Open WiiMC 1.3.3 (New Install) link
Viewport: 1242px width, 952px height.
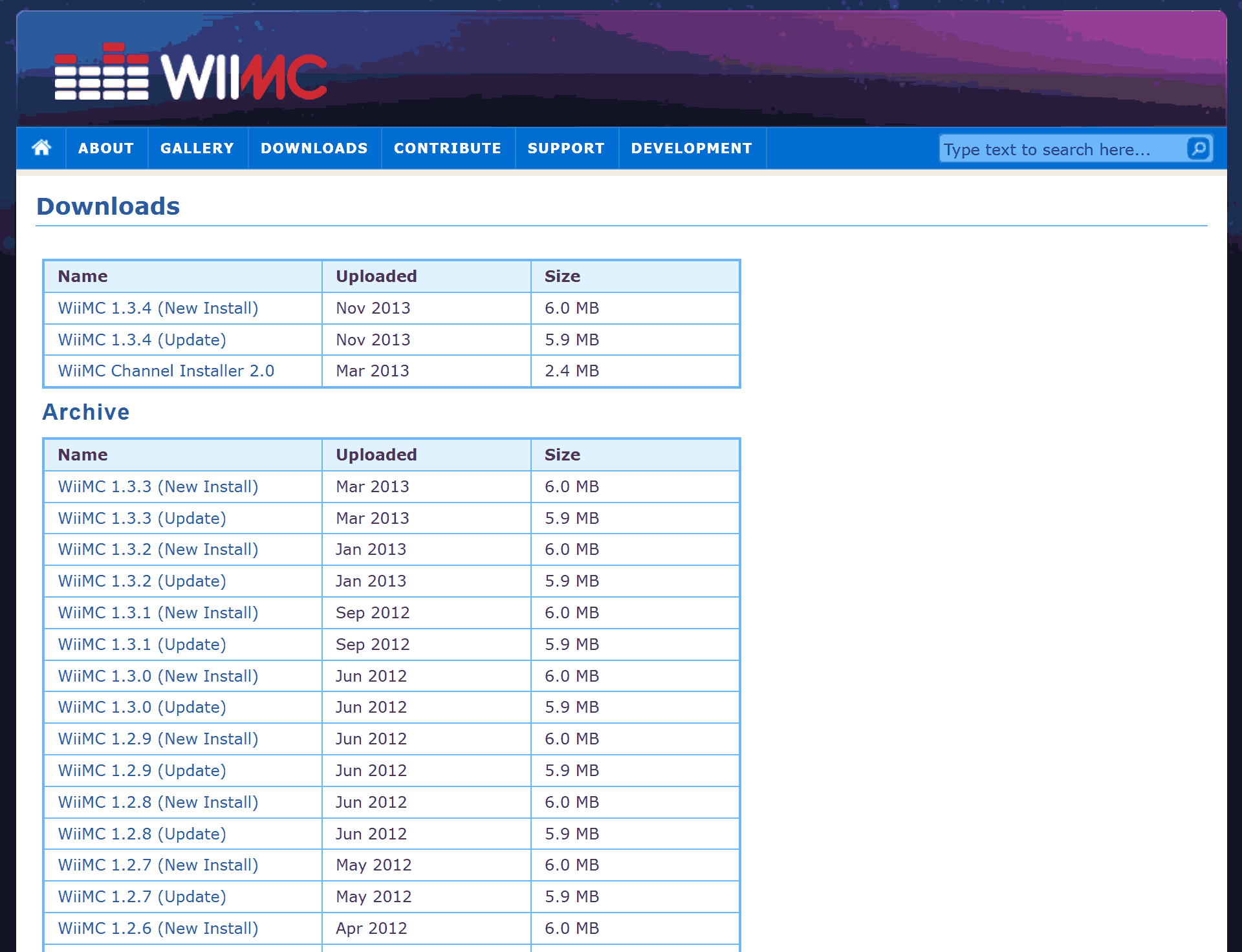pos(158,486)
